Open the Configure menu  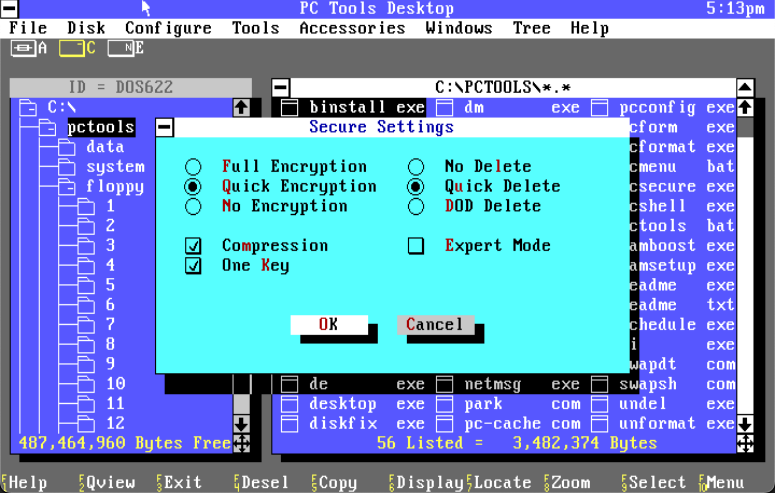tap(168, 28)
